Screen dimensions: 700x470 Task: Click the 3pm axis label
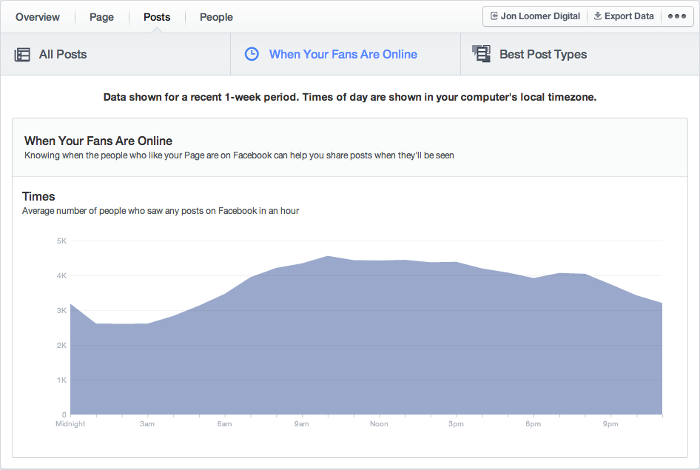click(x=456, y=424)
